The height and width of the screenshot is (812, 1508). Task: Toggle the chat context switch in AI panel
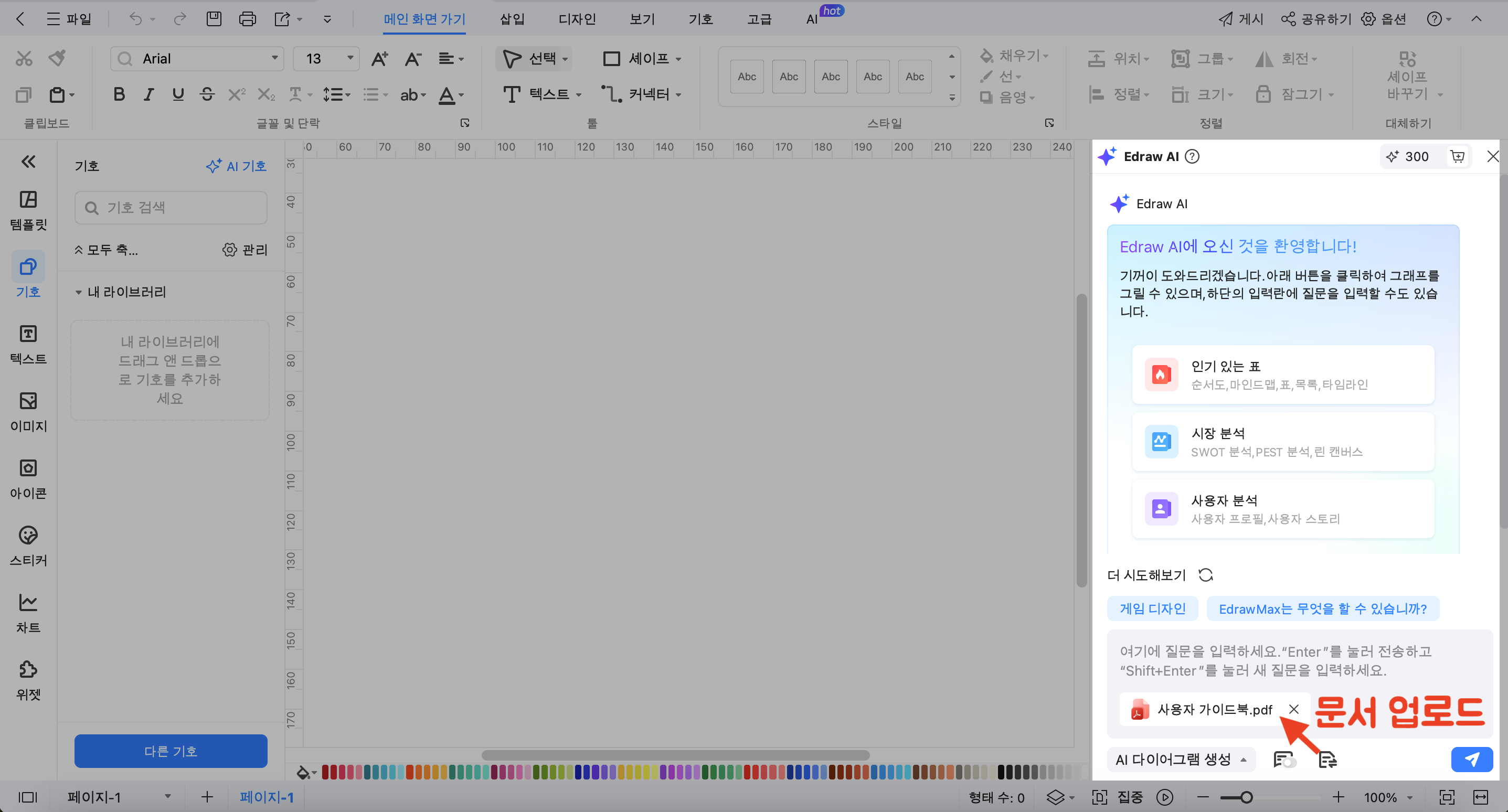click(x=1284, y=760)
